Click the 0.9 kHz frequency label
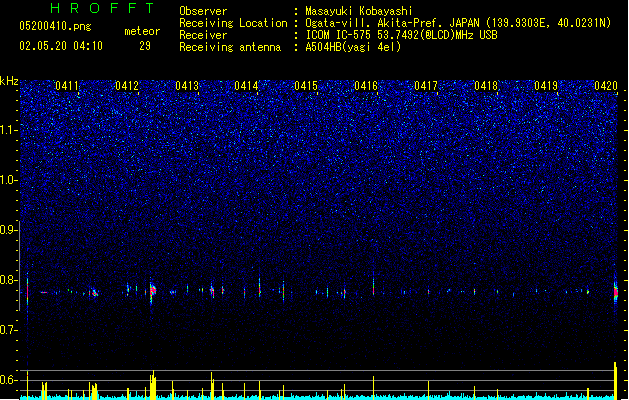The image size is (629, 400). [x=8, y=230]
